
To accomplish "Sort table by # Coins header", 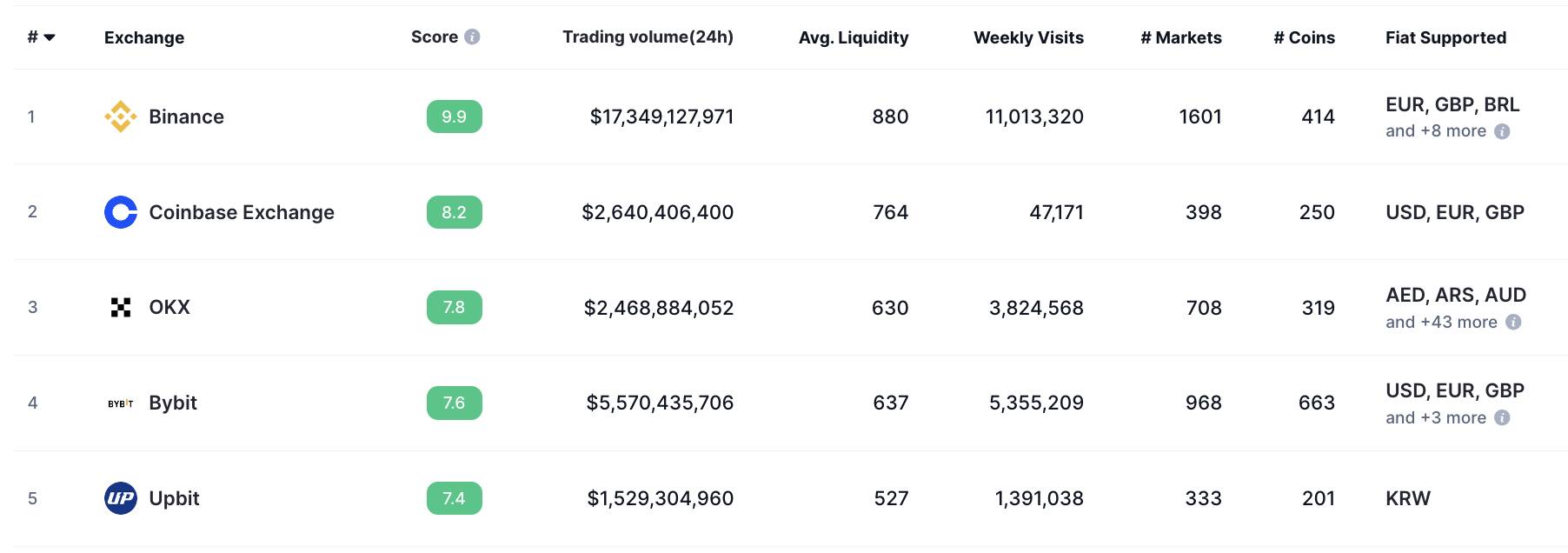I will coord(1304,37).
